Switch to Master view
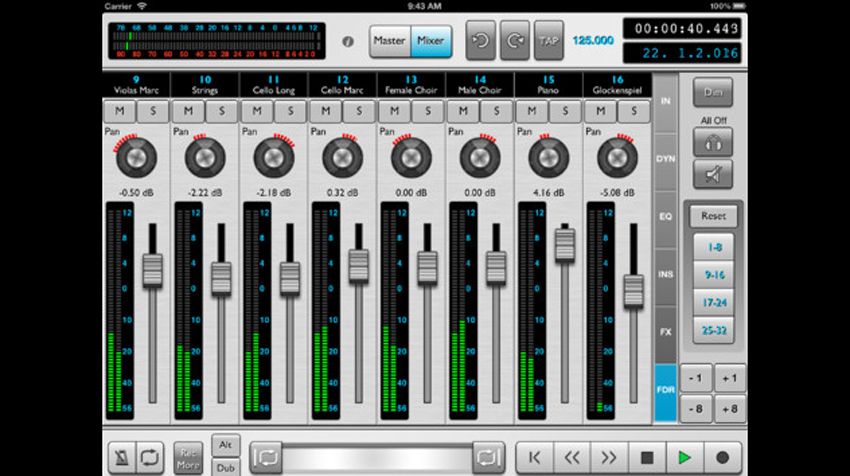The image size is (850, 476). (390, 41)
